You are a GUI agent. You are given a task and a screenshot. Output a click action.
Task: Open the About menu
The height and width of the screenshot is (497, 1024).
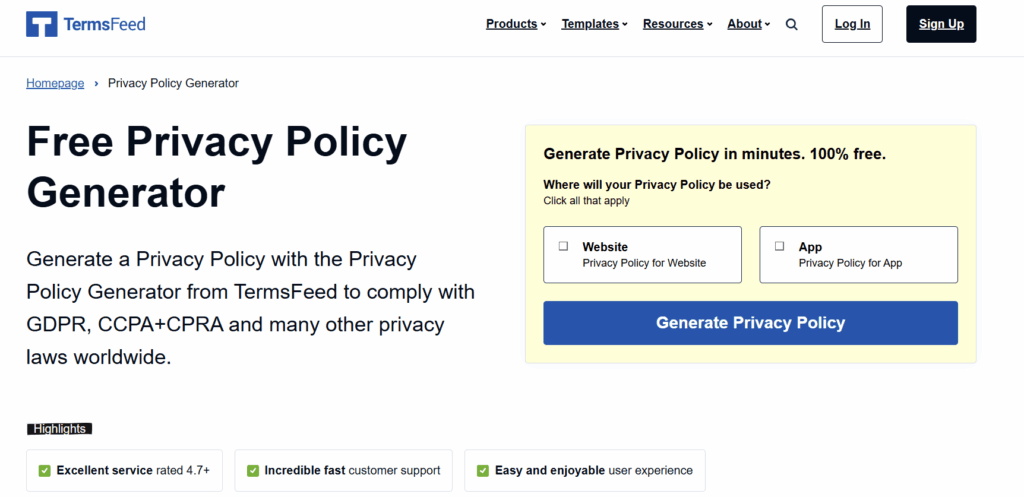tap(749, 24)
